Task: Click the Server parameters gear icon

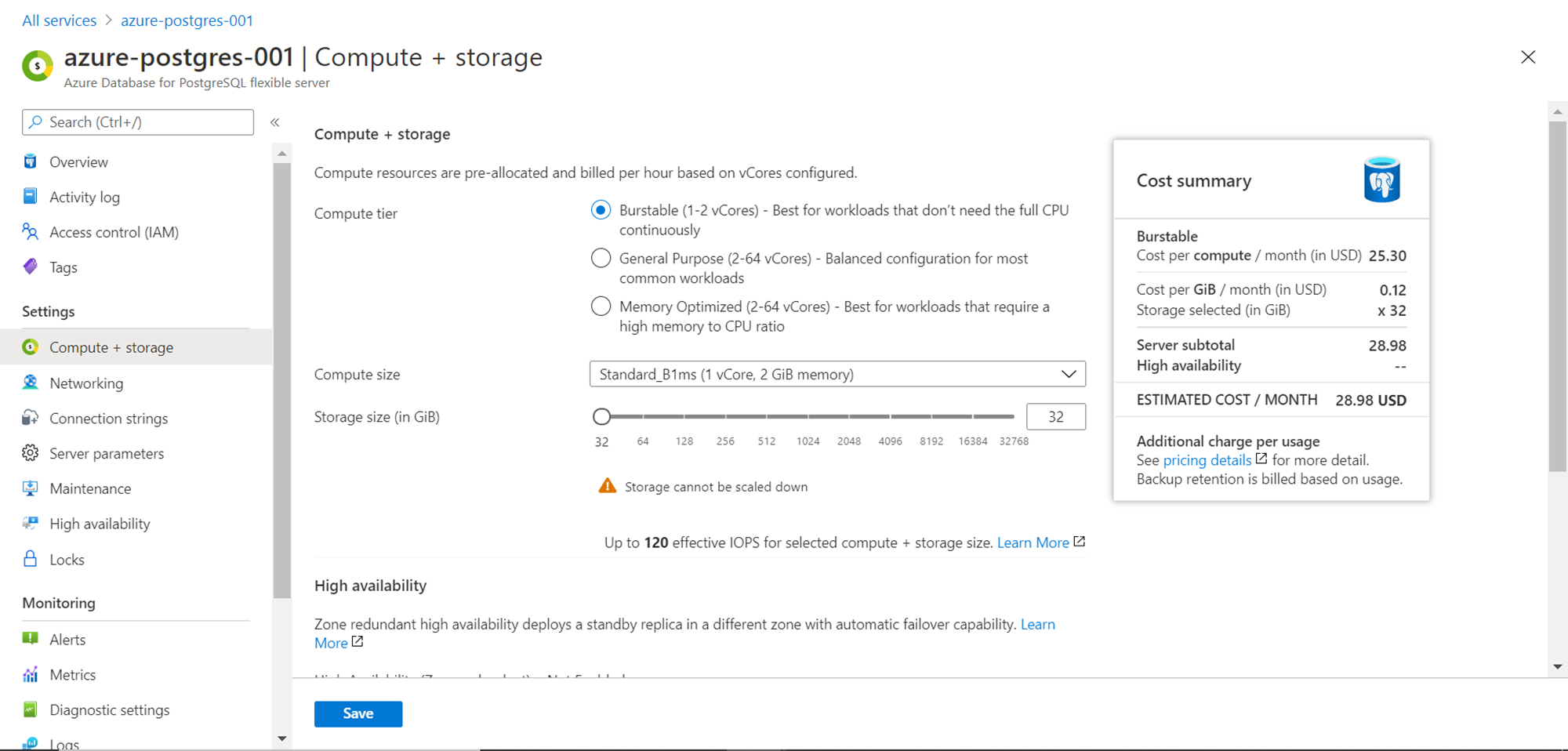Action: [x=31, y=453]
